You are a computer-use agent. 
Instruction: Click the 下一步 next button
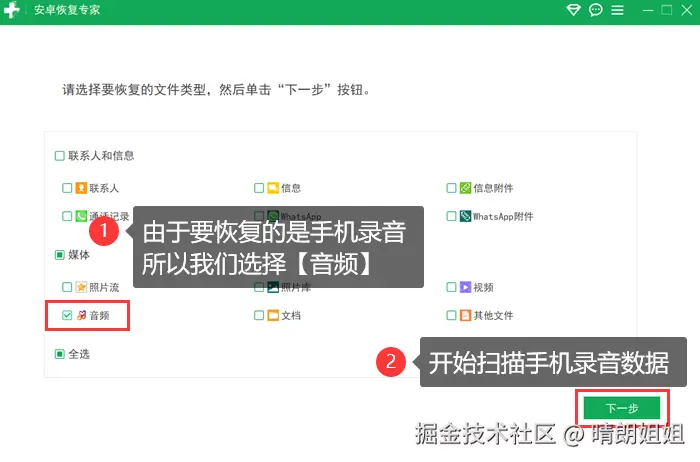[622, 408]
